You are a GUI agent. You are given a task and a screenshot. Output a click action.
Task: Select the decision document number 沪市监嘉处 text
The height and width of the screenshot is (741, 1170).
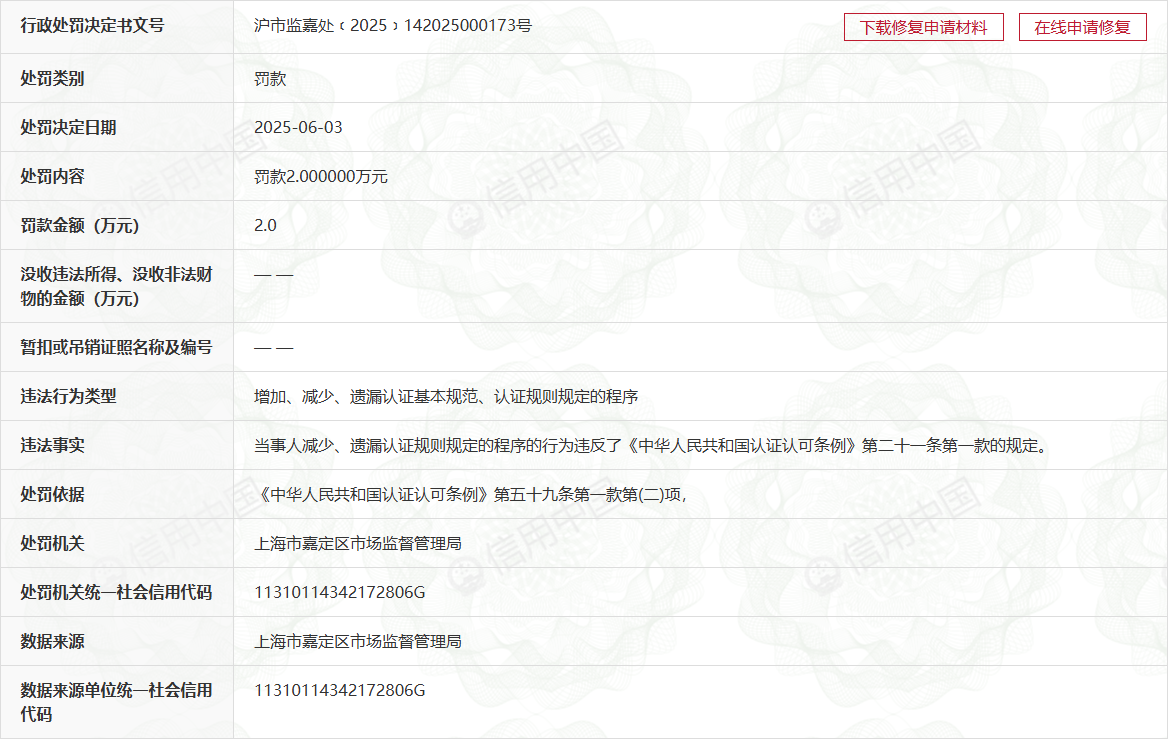coord(392,26)
